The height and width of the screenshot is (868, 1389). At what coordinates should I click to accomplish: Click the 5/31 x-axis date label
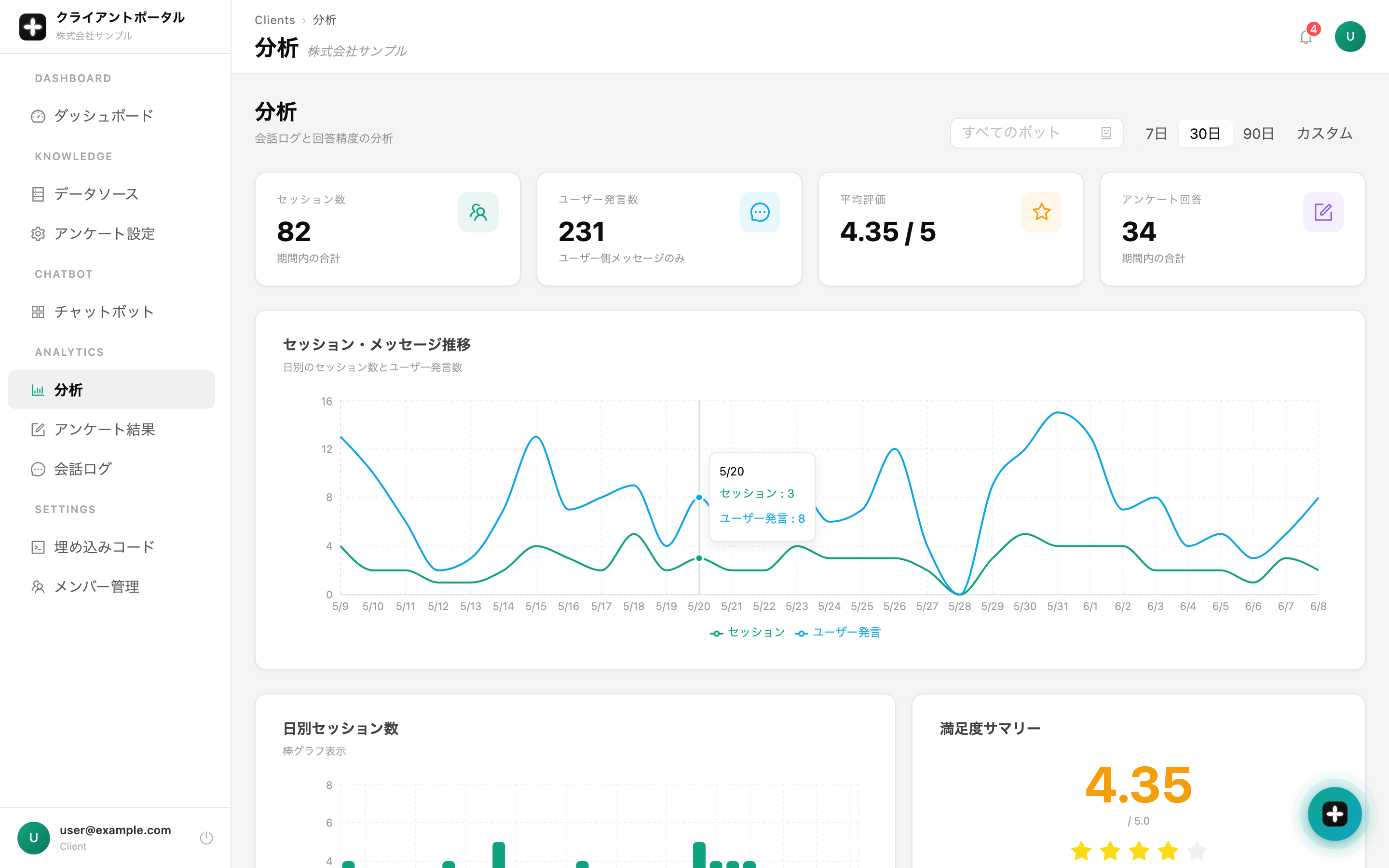(1057, 607)
